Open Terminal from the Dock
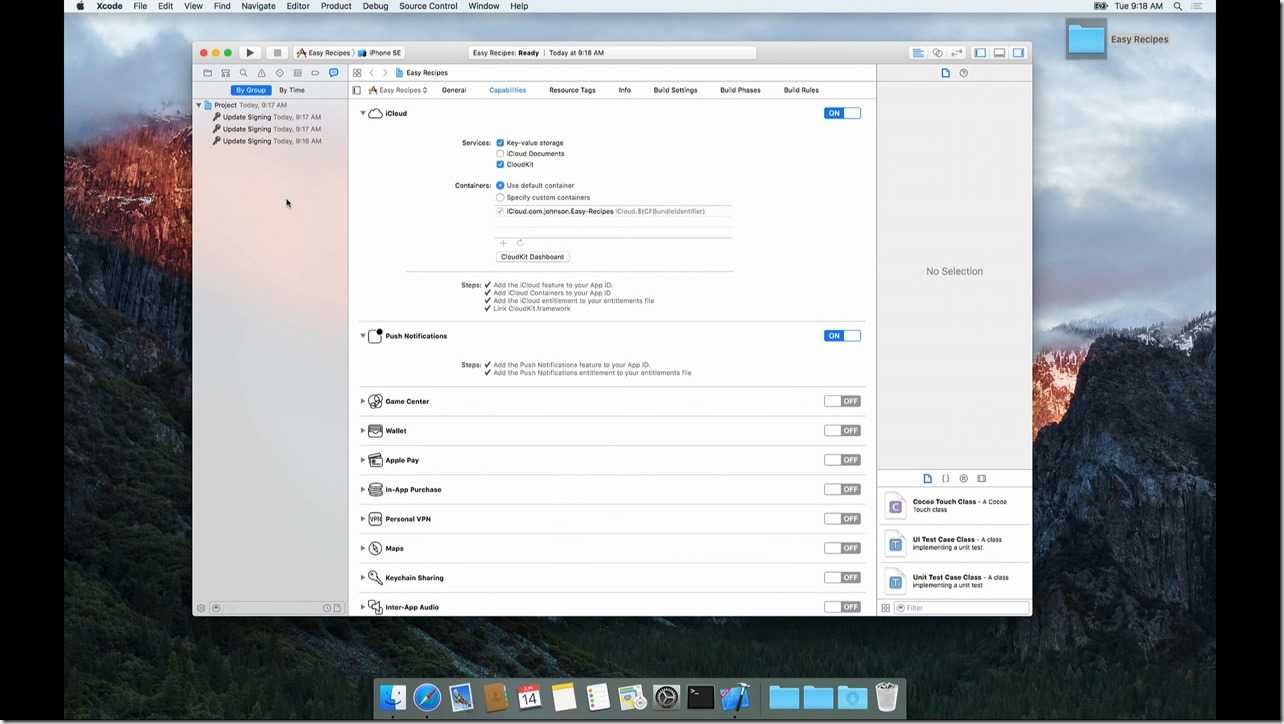Viewport: 1284px width, 724px height. 700,697
